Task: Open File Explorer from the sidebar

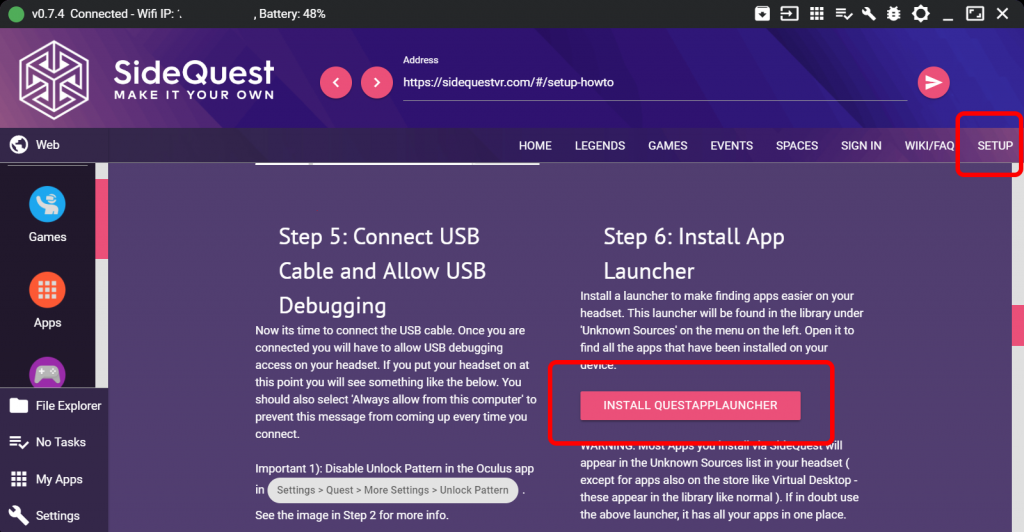Action: 56,405
